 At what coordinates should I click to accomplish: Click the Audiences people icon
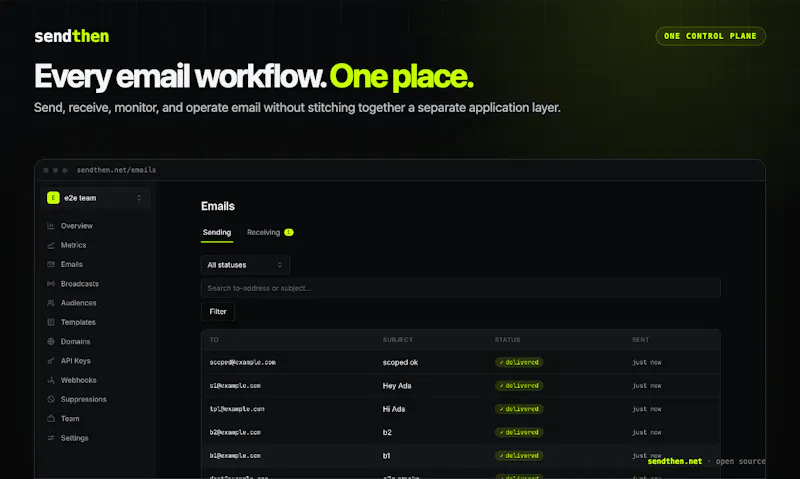[51, 303]
